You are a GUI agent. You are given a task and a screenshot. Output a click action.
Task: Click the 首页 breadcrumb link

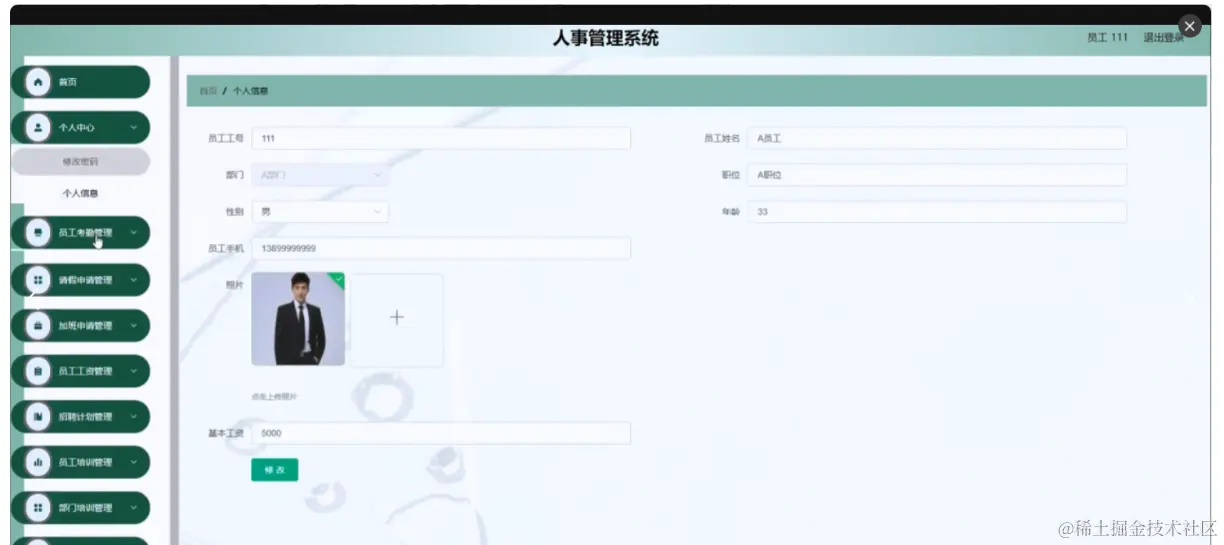tap(208, 91)
